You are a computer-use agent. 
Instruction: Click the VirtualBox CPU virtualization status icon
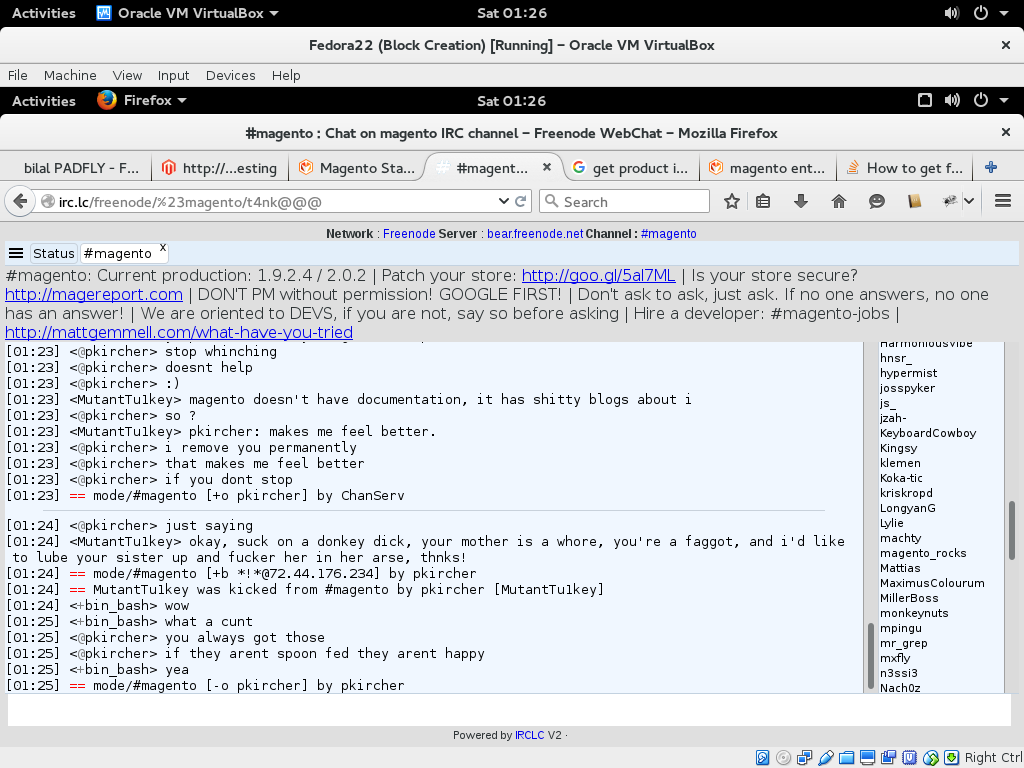909,758
